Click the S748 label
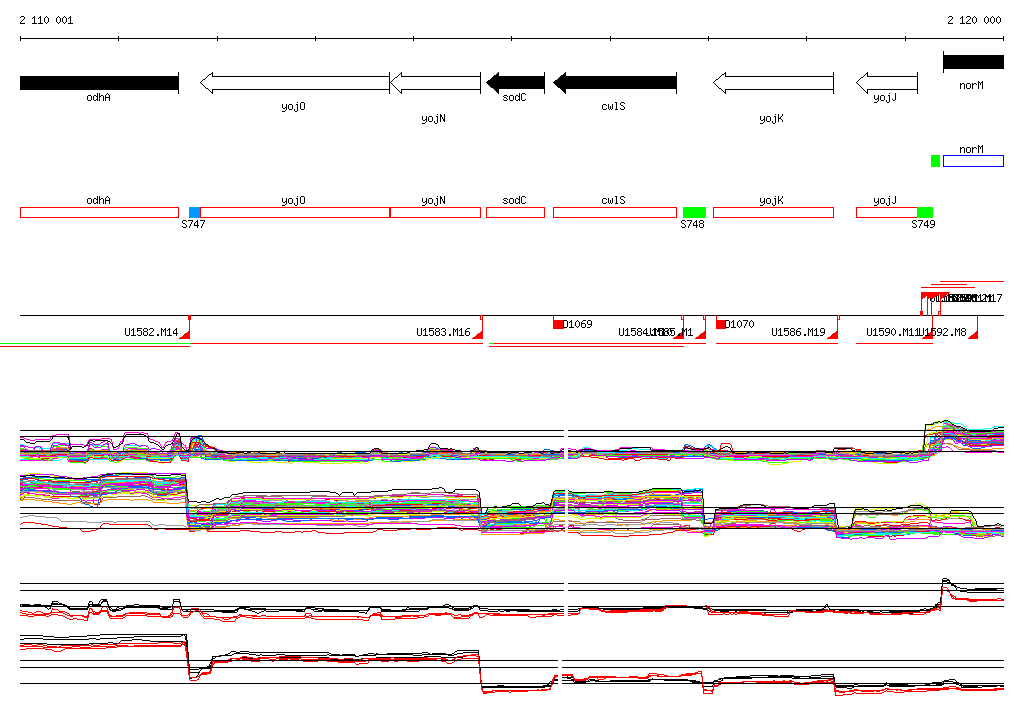This screenshot has width=1024, height=714. pos(692,224)
